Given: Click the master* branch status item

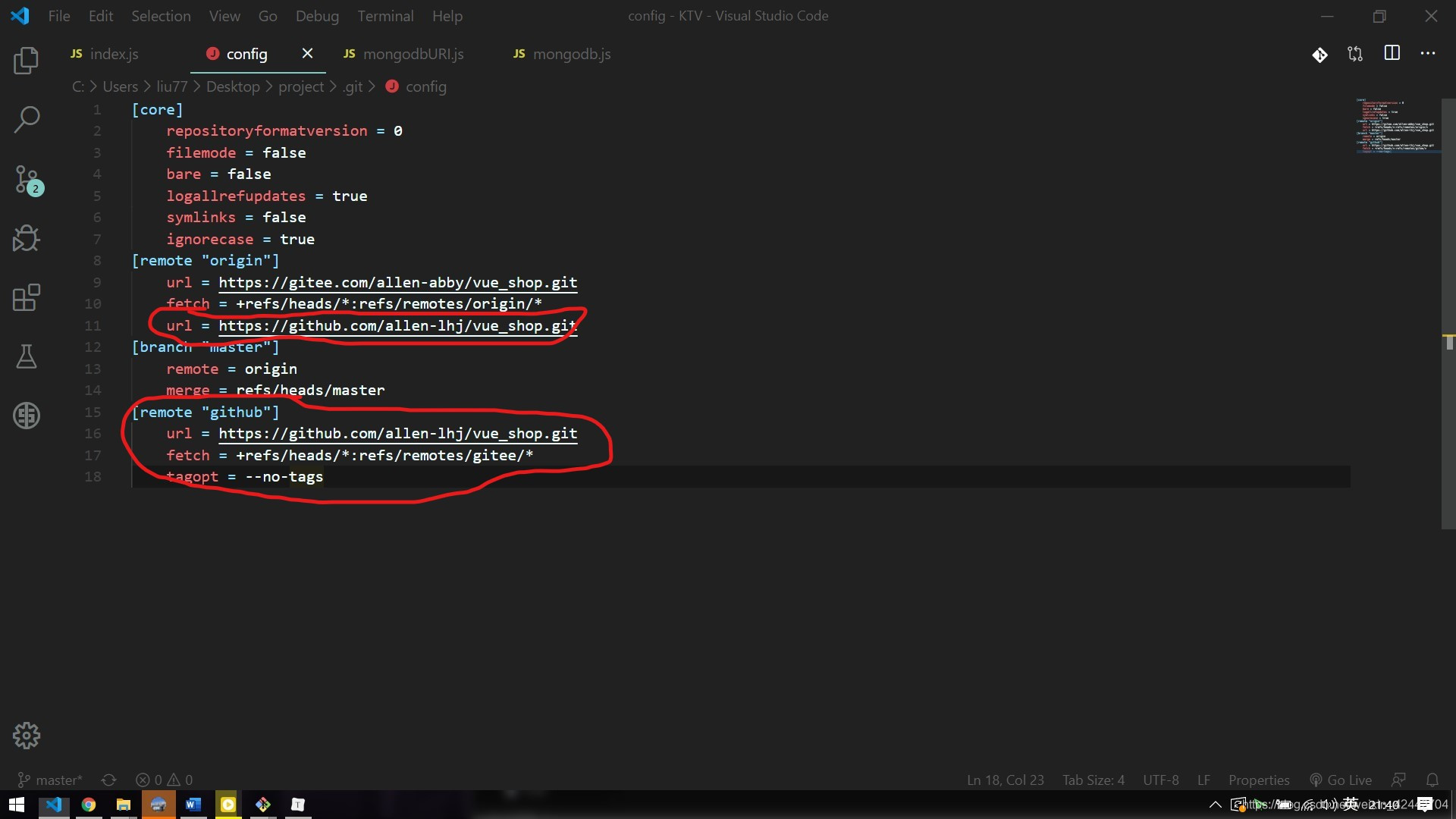Looking at the screenshot, I should pos(49,780).
